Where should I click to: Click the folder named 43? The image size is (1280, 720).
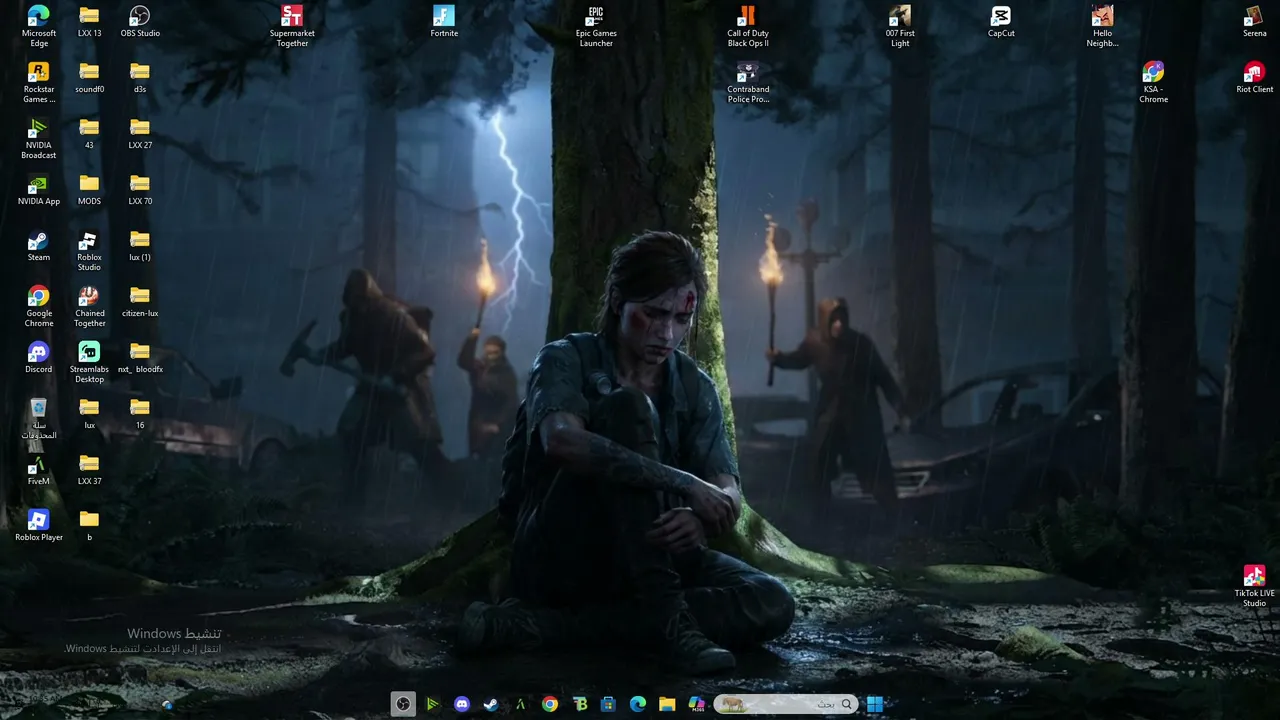(x=89, y=133)
